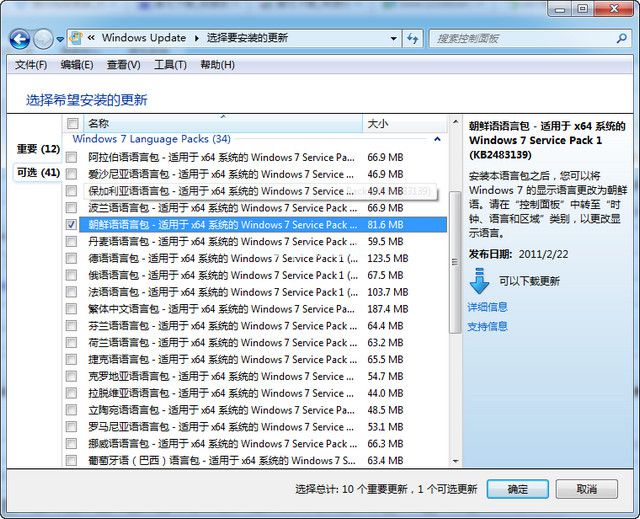Screen dimensions: 640x519
Task: Open the 查看(V) menu
Action: (x=123, y=65)
